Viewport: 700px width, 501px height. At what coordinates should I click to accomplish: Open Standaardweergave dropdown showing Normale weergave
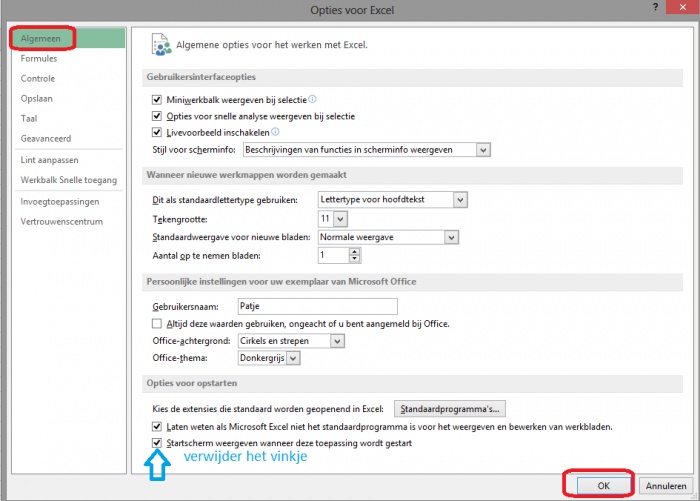coord(451,237)
